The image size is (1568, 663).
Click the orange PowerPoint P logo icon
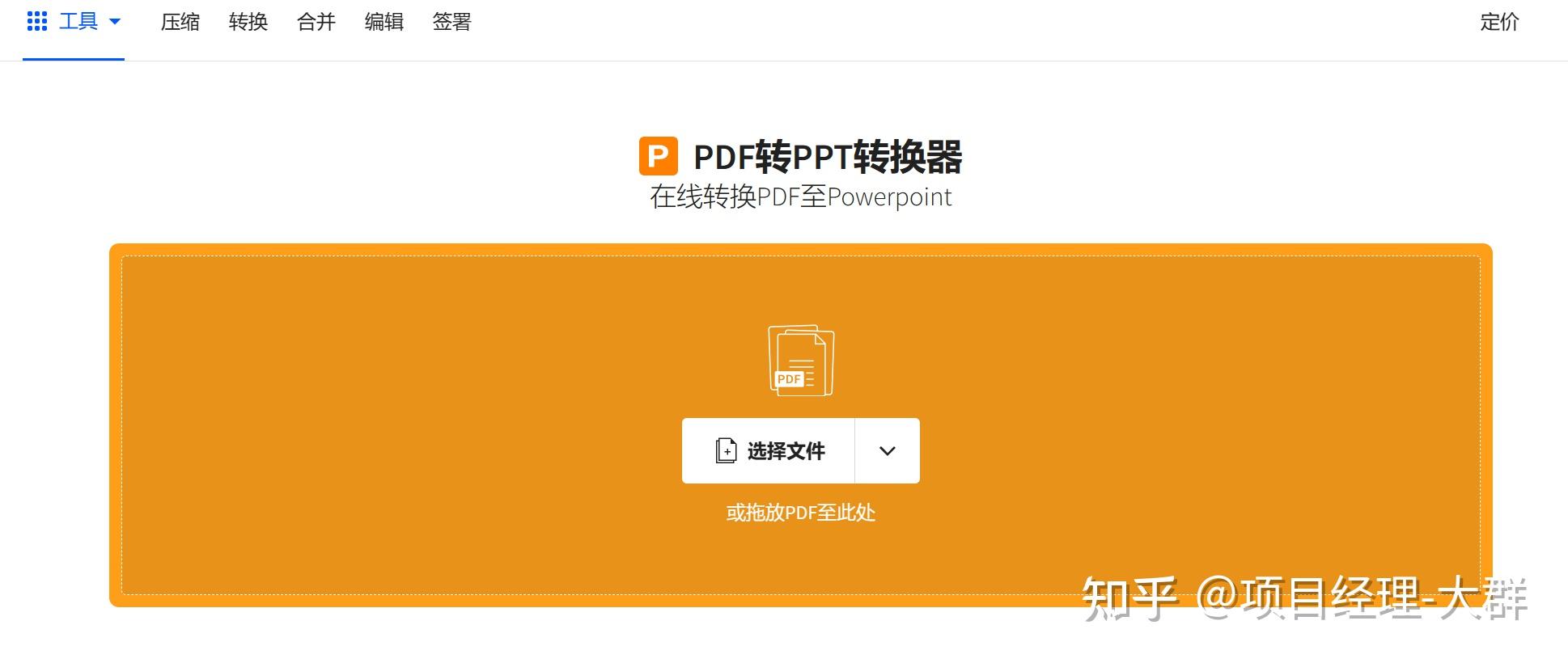pos(659,156)
